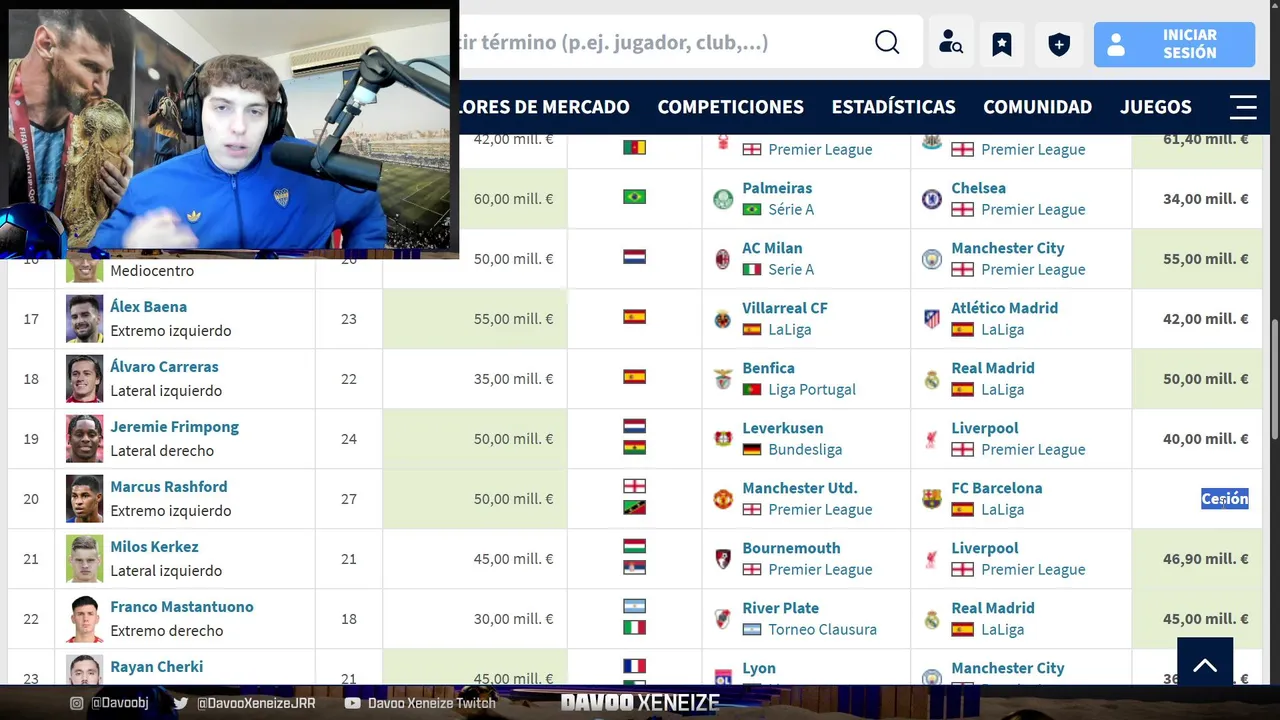The width and height of the screenshot is (1280, 720).
Task: Click the AC Milan club crest icon
Action: point(722,259)
